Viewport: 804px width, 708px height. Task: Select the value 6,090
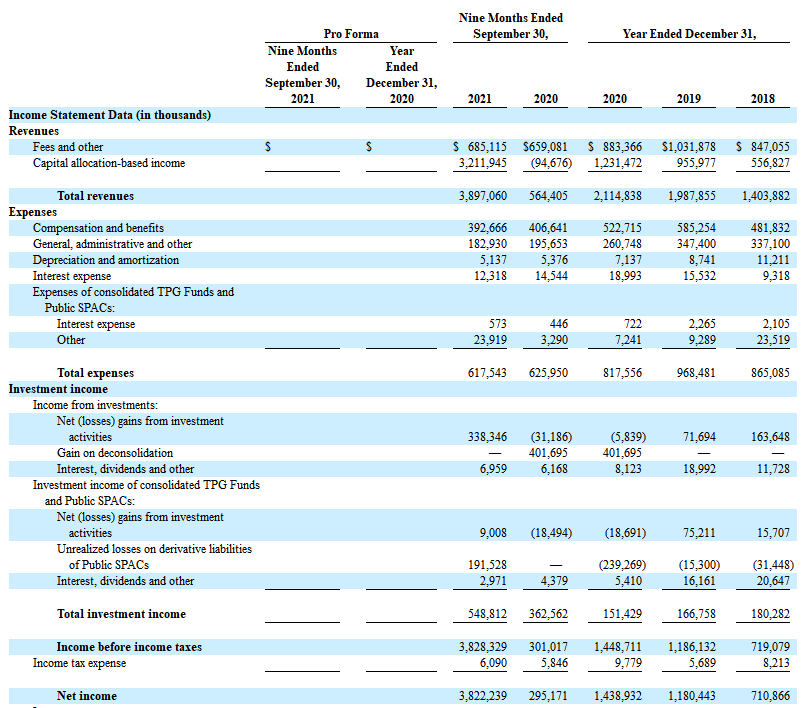(x=493, y=663)
